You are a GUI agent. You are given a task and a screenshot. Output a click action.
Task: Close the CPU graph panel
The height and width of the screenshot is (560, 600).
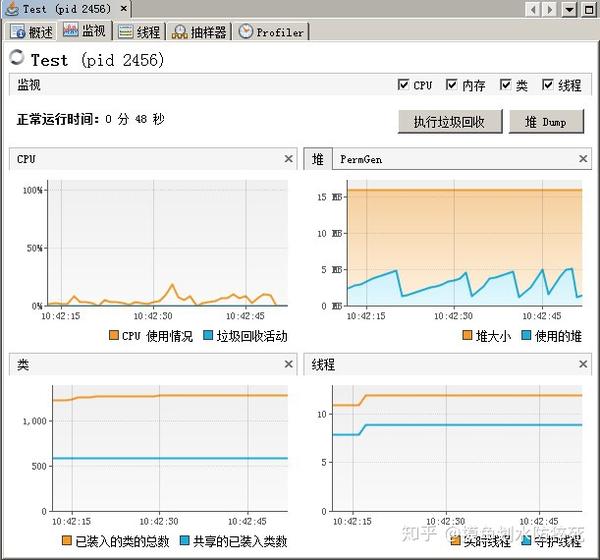pyautogui.click(x=289, y=158)
